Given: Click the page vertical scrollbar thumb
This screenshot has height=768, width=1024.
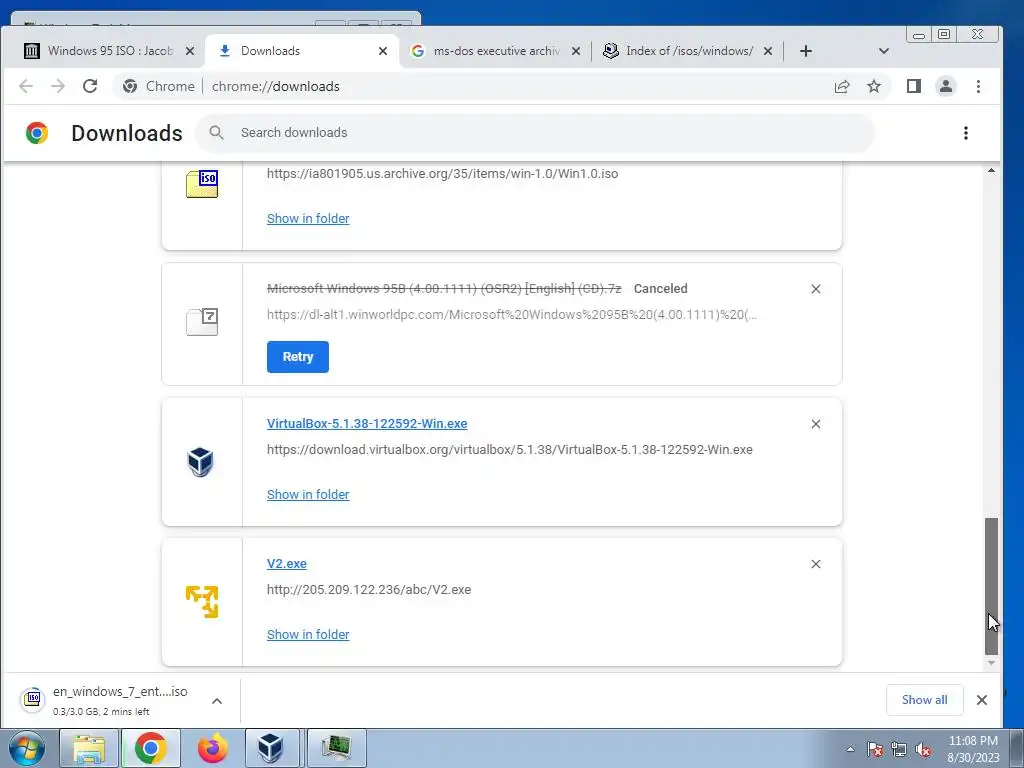Looking at the screenshot, I should point(991,586).
